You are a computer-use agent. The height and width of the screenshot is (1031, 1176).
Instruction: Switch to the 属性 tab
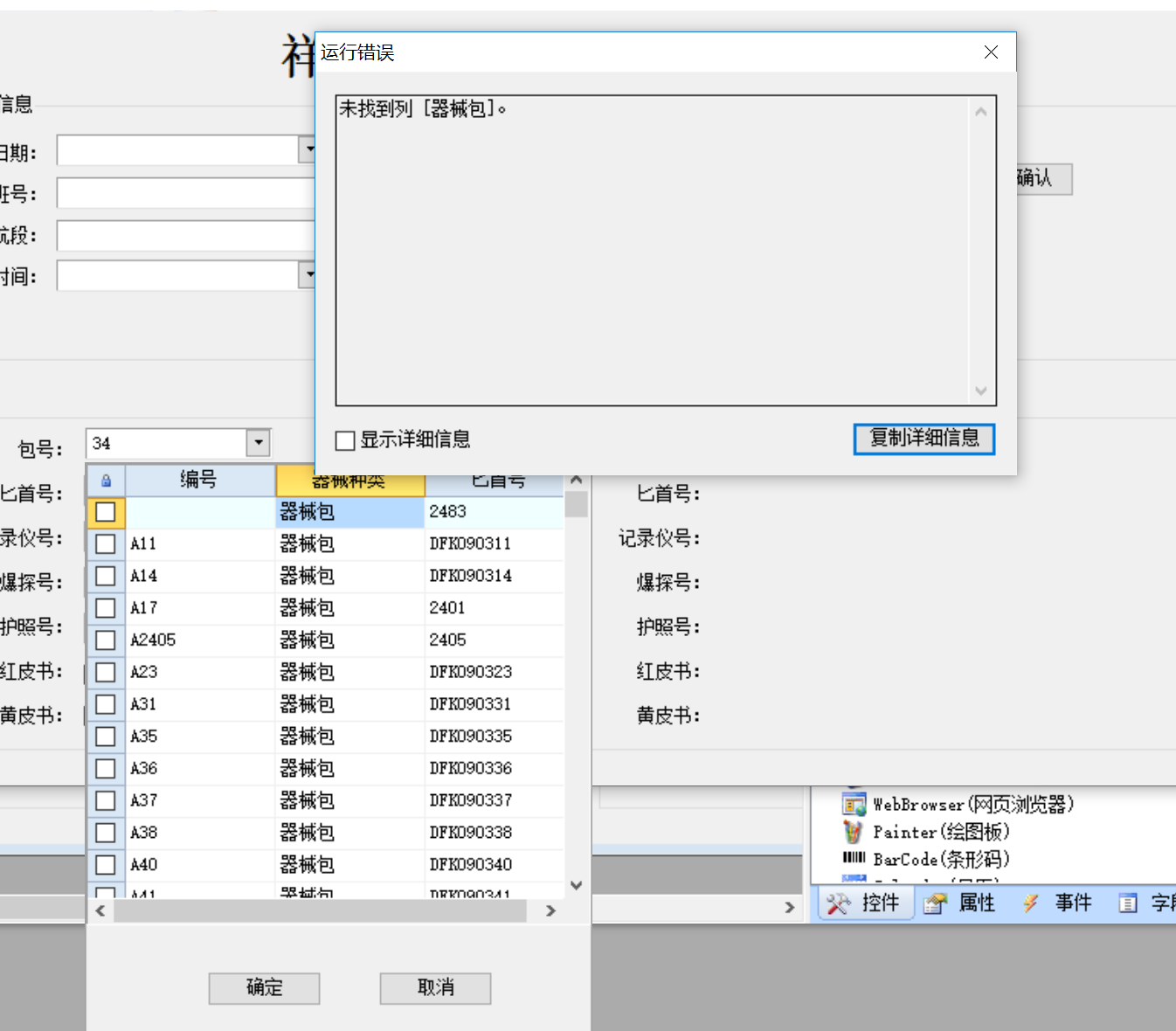961,903
